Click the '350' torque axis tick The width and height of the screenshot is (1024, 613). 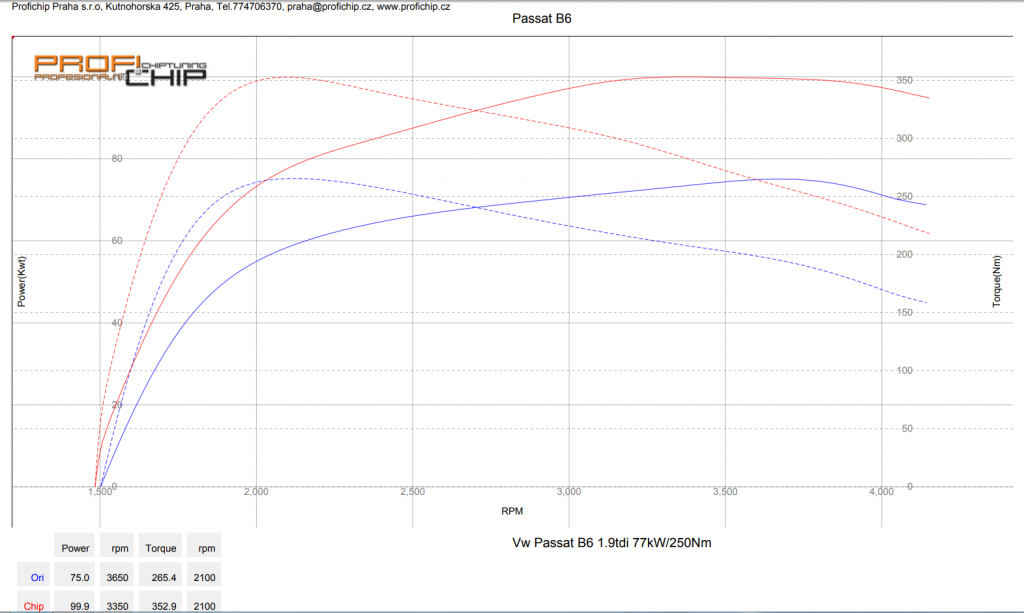[904, 80]
